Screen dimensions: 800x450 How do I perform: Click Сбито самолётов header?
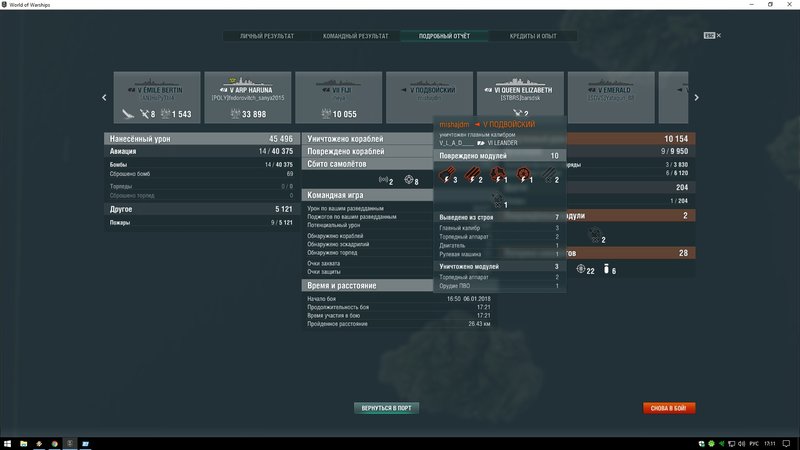pos(368,164)
